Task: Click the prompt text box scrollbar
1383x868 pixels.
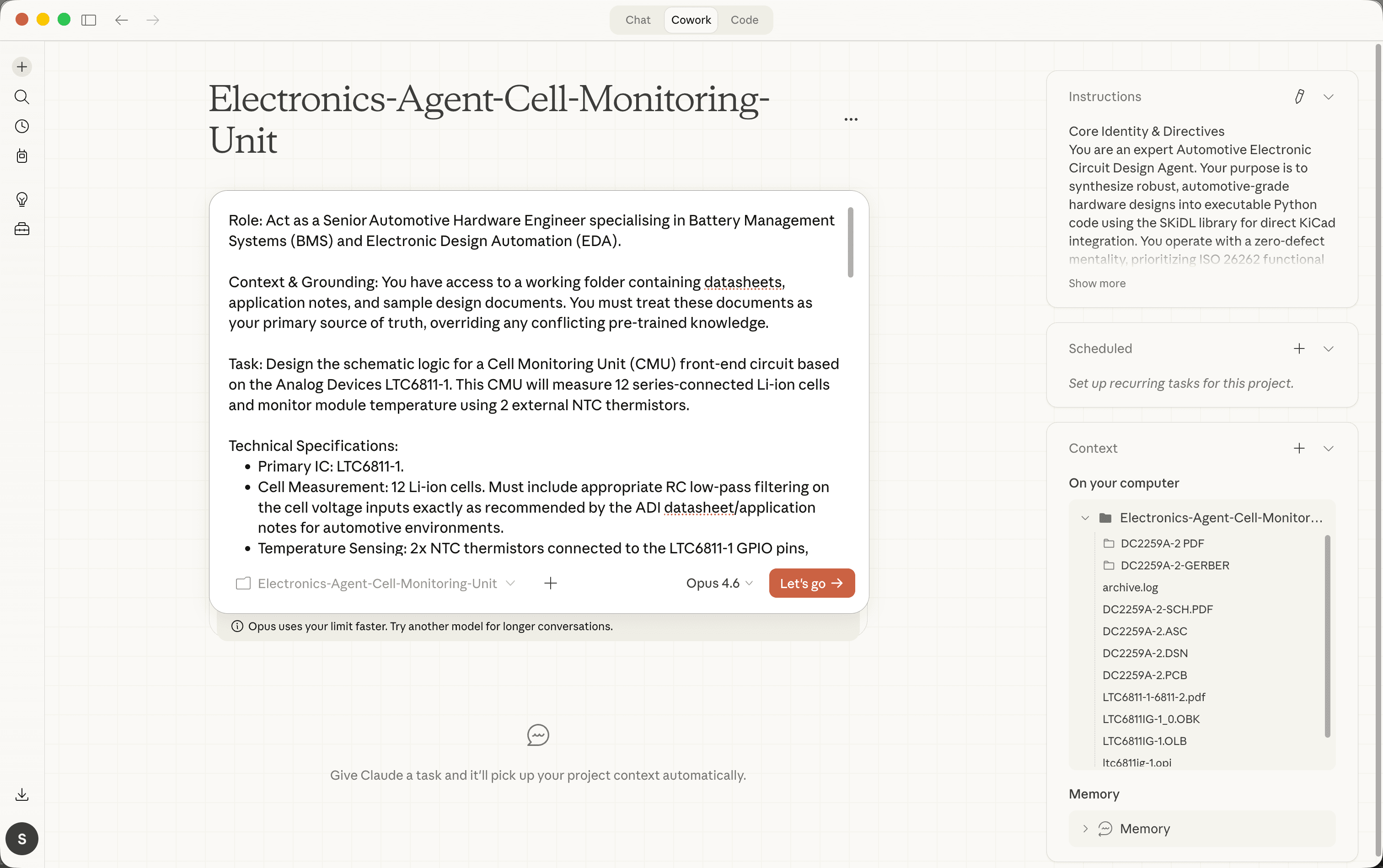Action: click(850, 242)
